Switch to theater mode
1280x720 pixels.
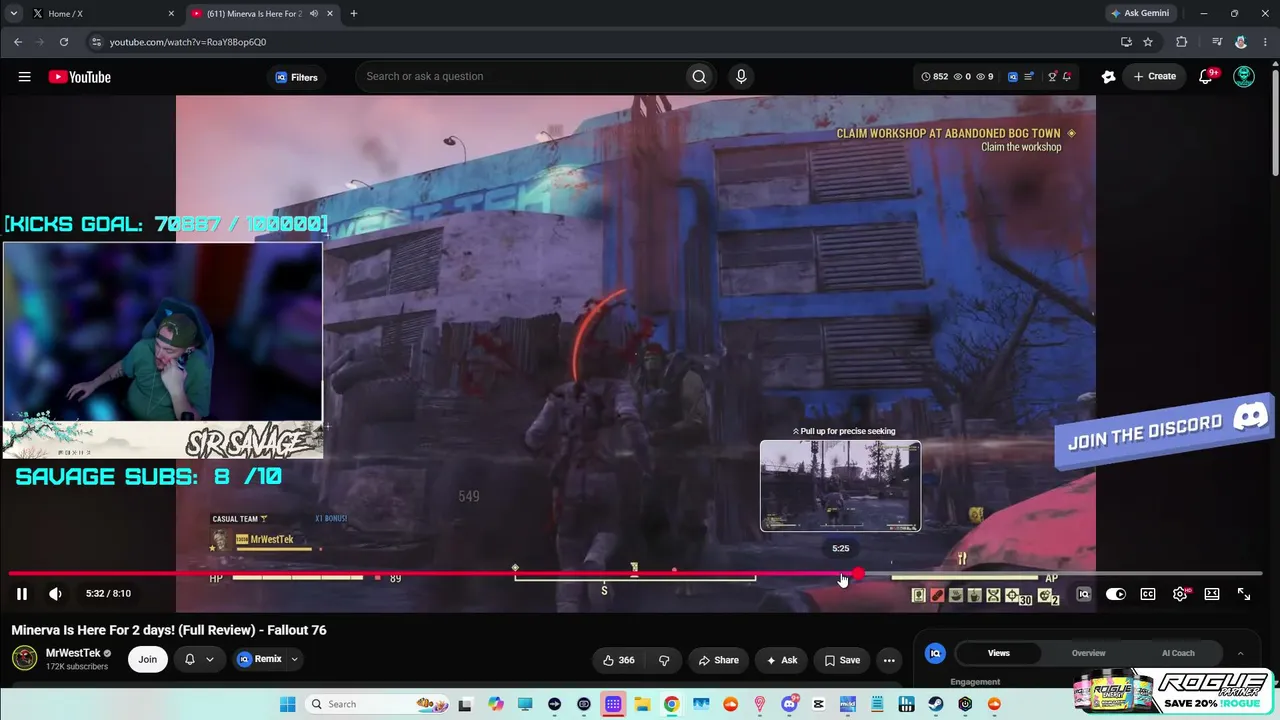pyautogui.click(x=1212, y=594)
